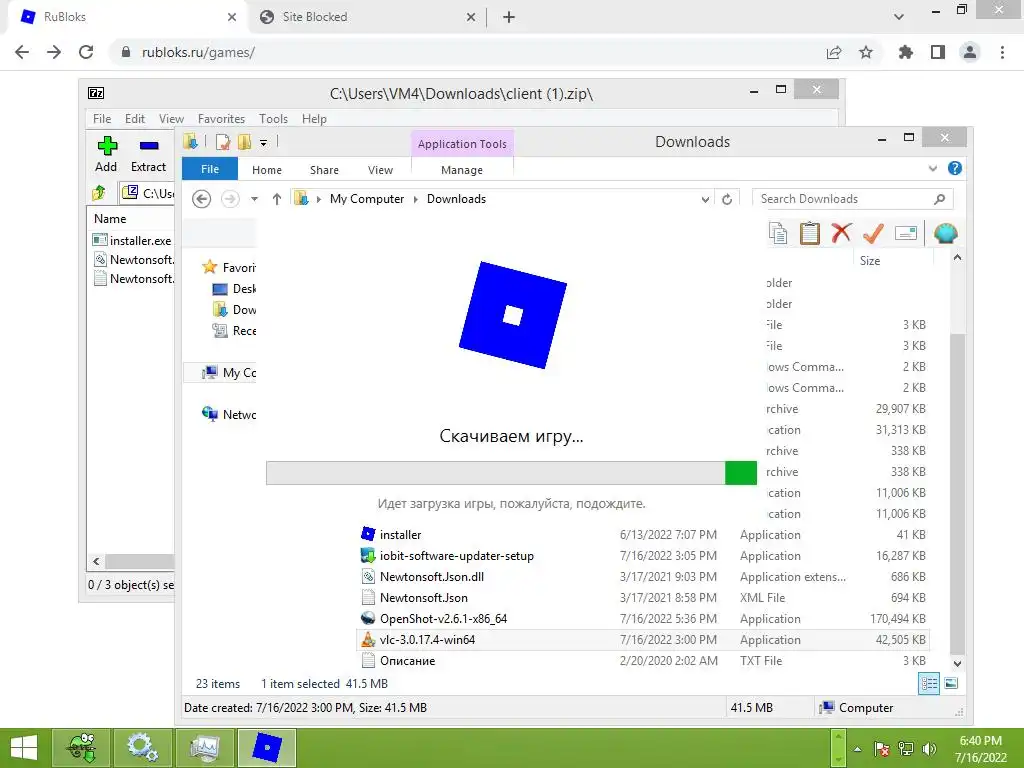Click the orange checkmark Properties icon
Viewport: 1024px width, 768px height.
click(873, 232)
